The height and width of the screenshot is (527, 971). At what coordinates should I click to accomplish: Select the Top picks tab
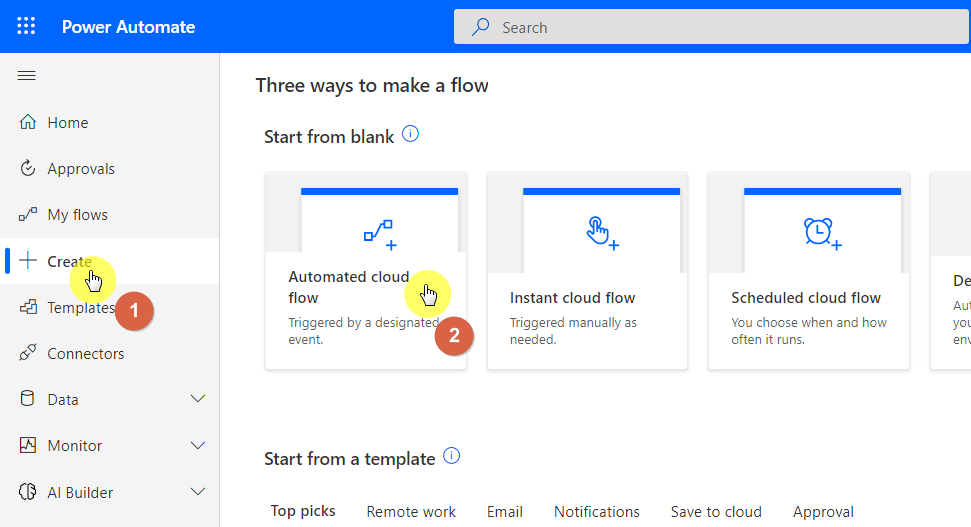click(x=303, y=511)
